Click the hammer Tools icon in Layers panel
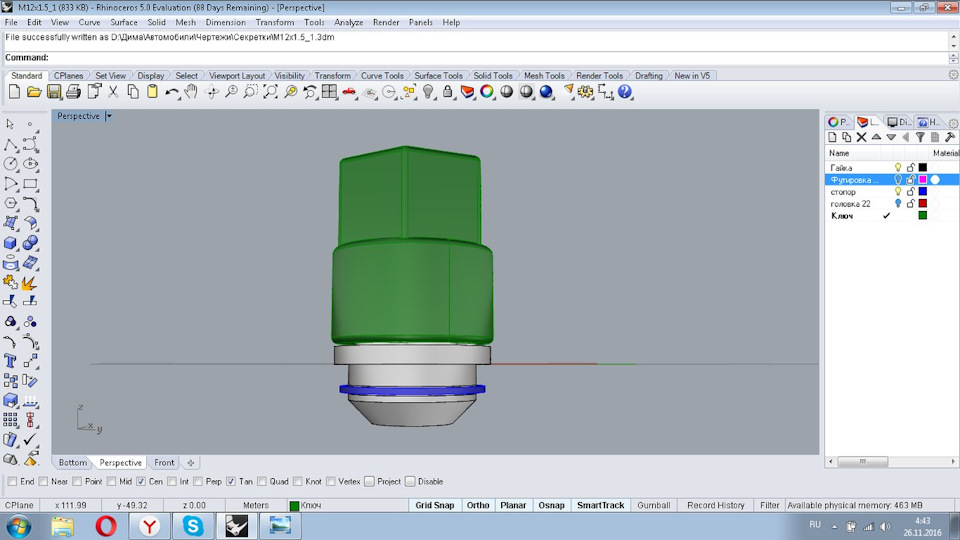 (950, 137)
